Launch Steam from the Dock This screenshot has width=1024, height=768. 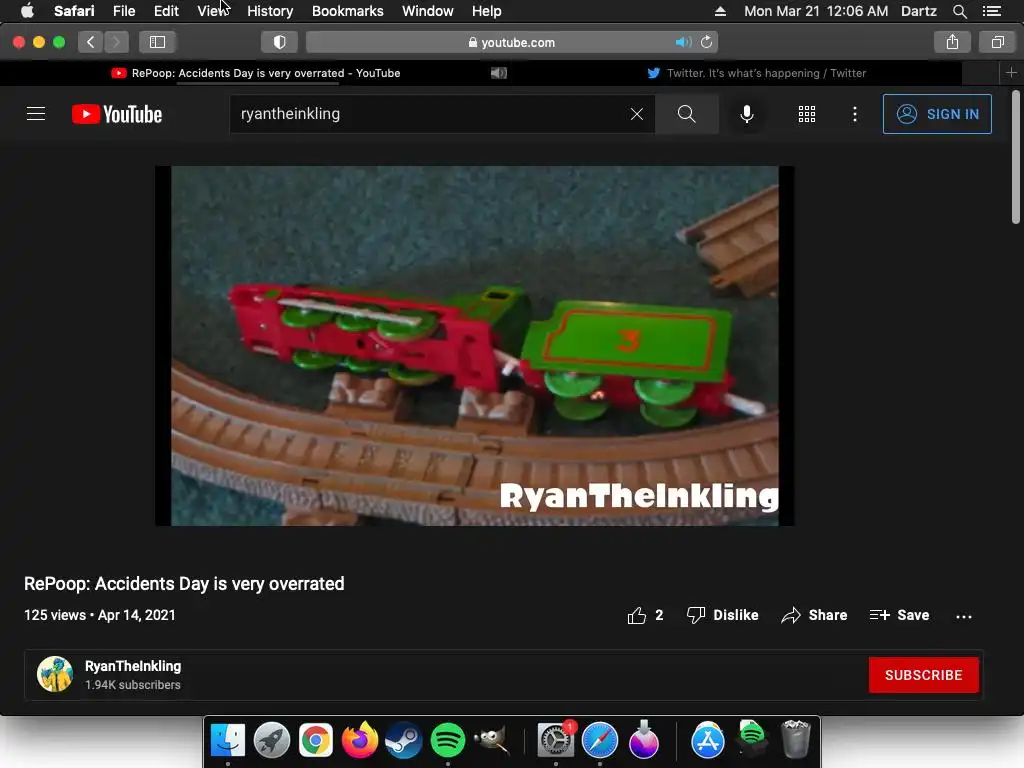point(404,740)
